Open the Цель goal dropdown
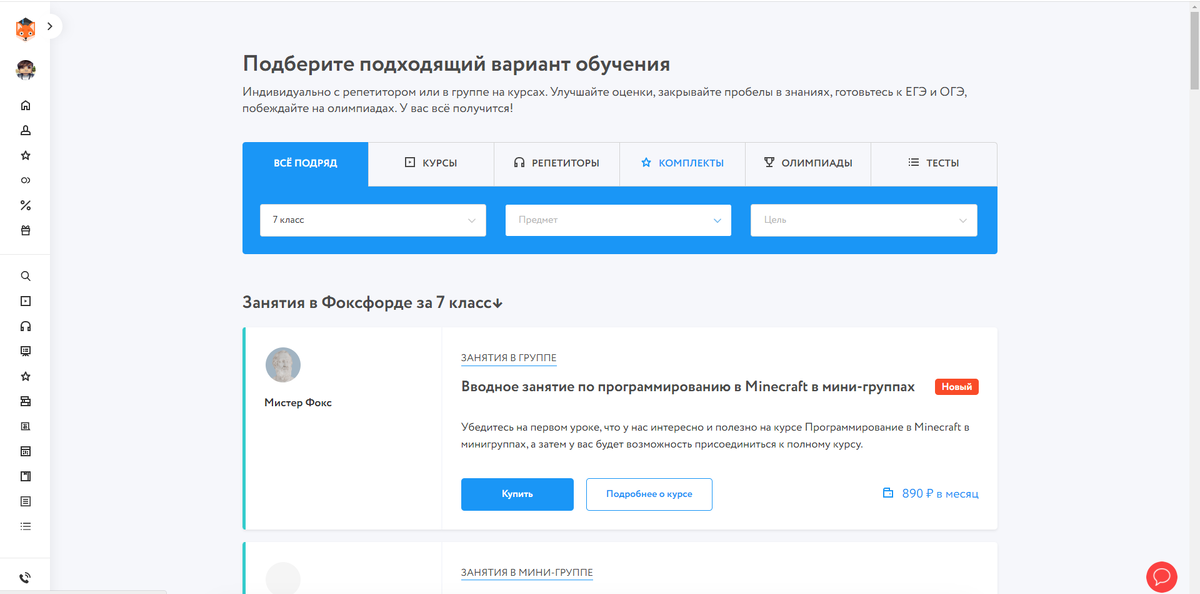 tap(864, 220)
